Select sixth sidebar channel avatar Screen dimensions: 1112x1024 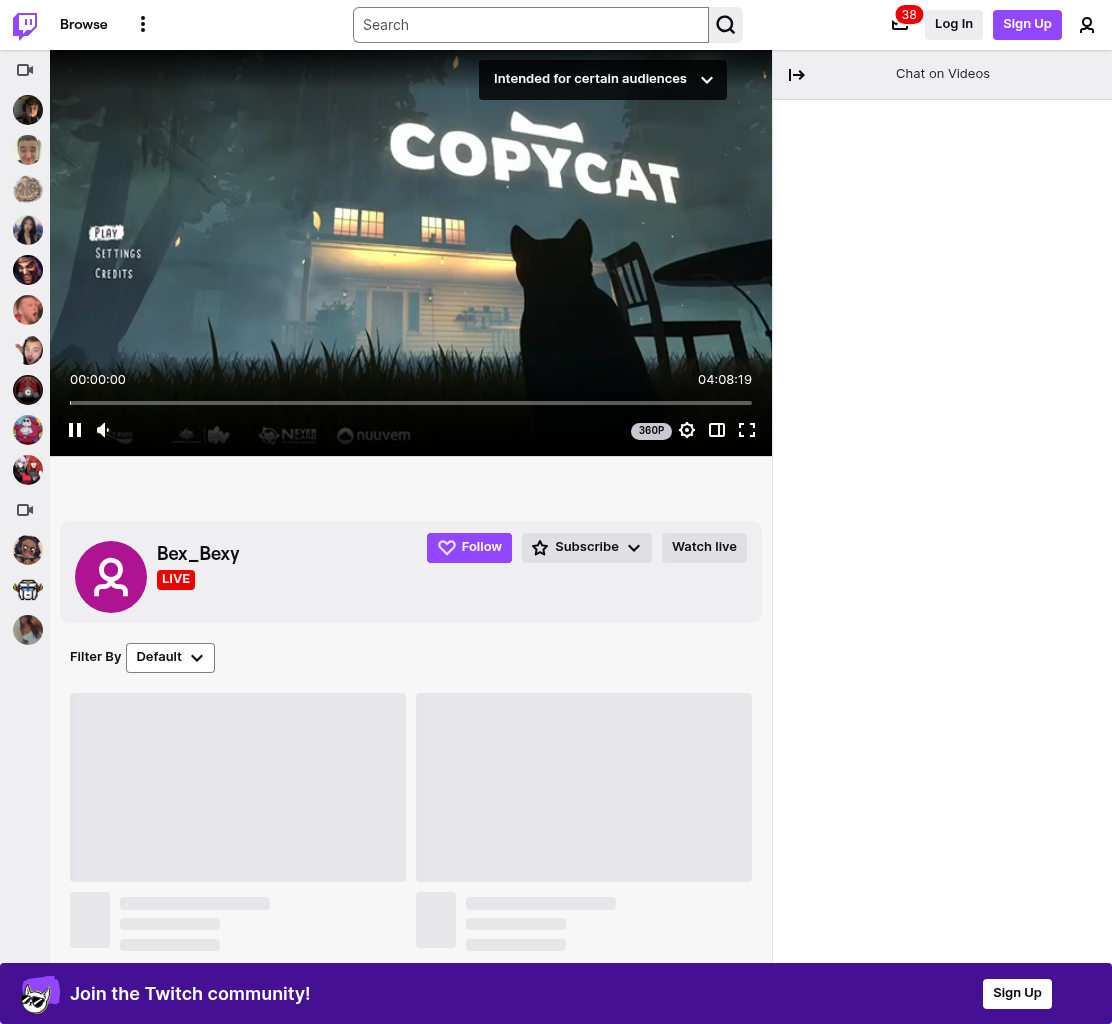tap(28, 310)
